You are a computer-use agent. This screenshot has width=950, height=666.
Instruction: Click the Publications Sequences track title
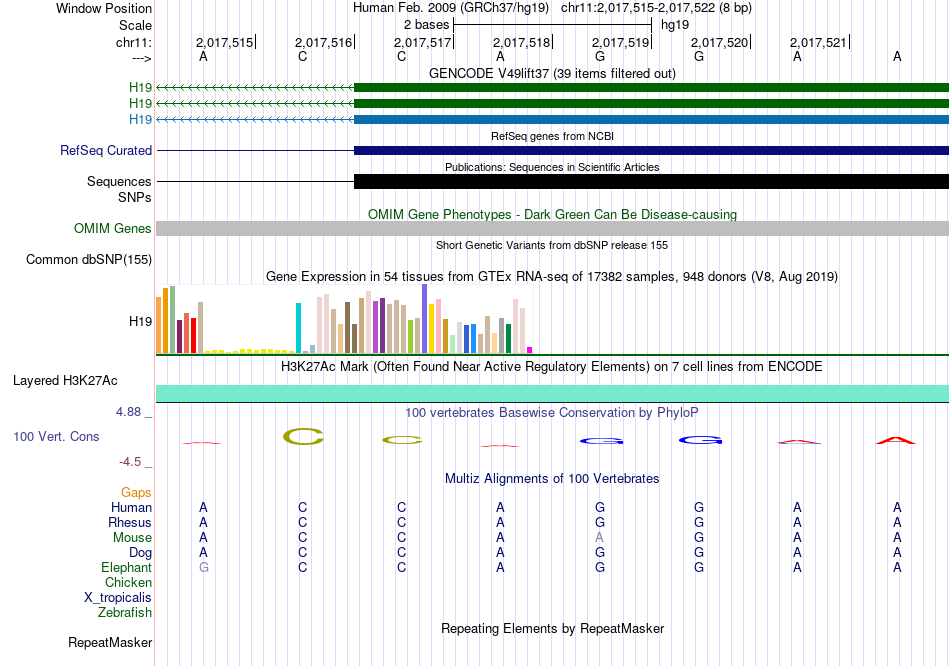pos(552,167)
